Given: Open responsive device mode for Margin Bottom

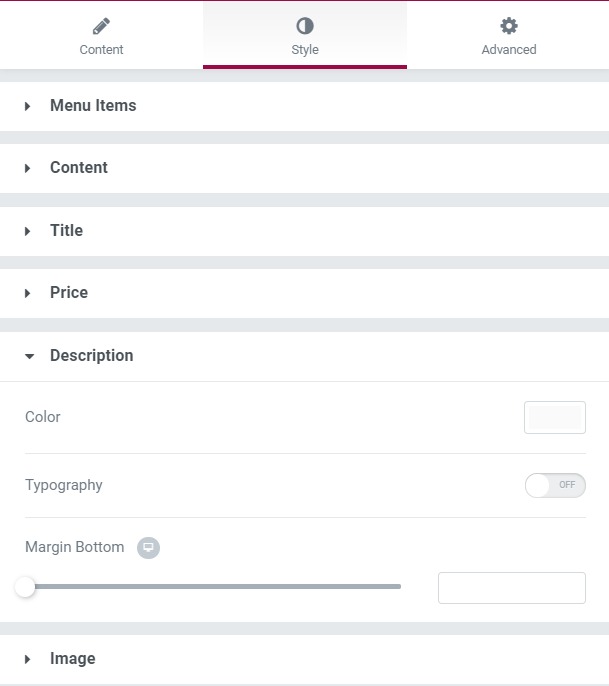Looking at the screenshot, I should click(x=148, y=547).
